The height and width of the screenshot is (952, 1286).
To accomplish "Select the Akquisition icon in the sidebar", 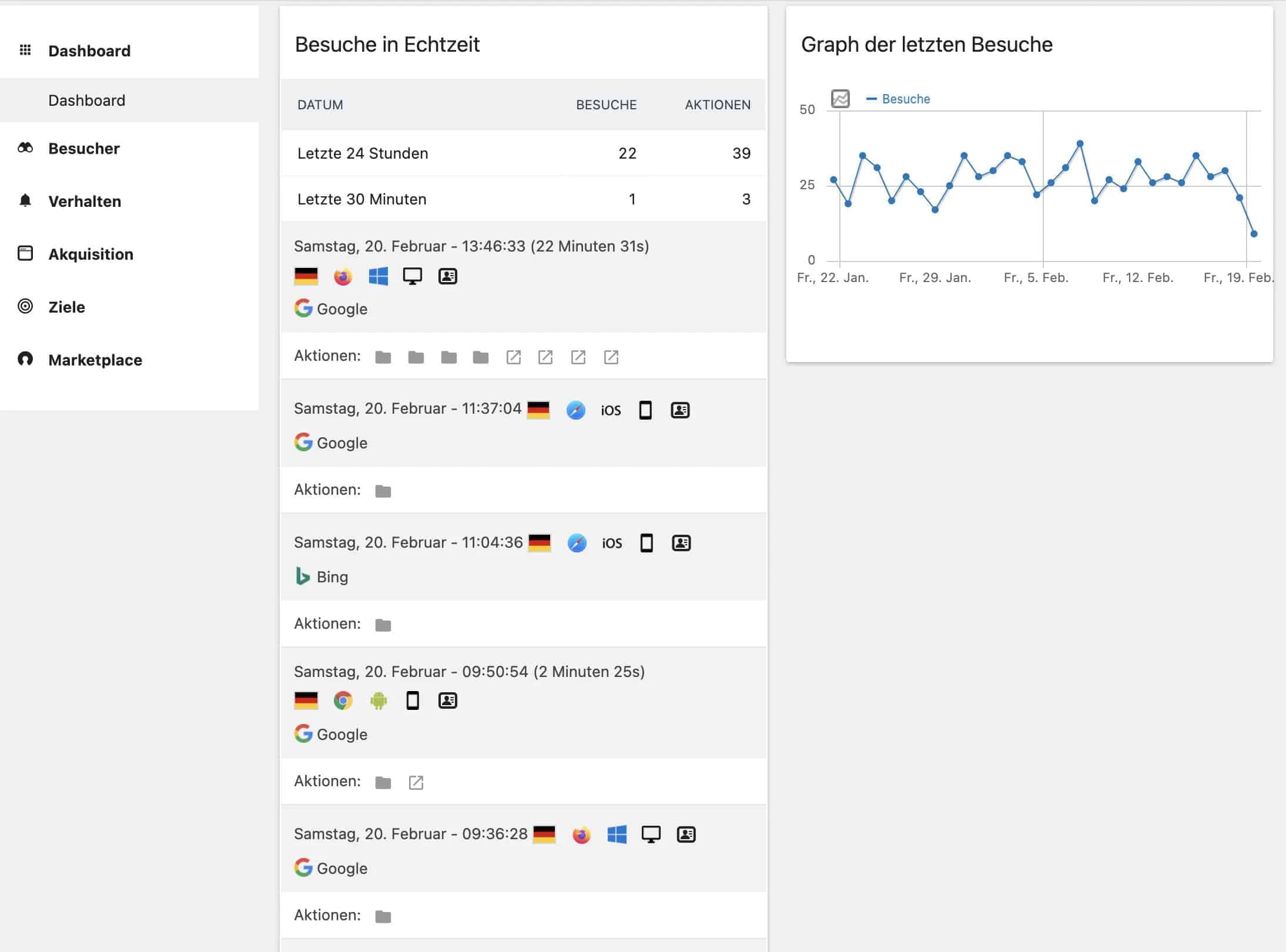I will [x=26, y=254].
